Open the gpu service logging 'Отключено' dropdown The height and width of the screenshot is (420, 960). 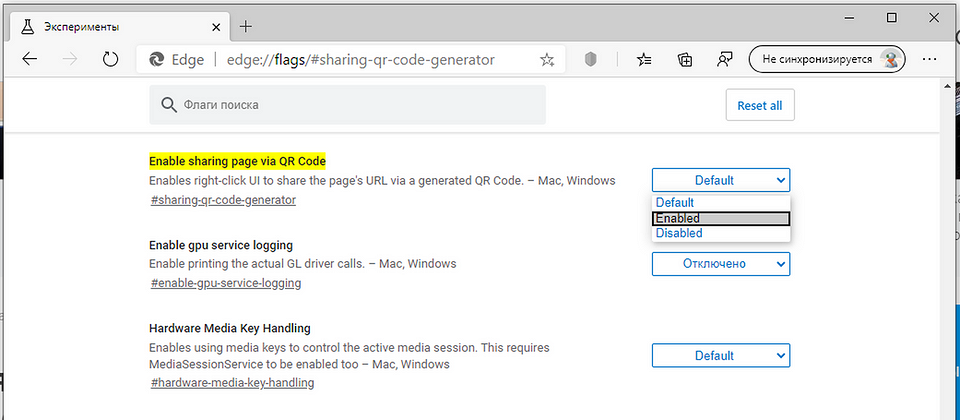coord(721,264)
